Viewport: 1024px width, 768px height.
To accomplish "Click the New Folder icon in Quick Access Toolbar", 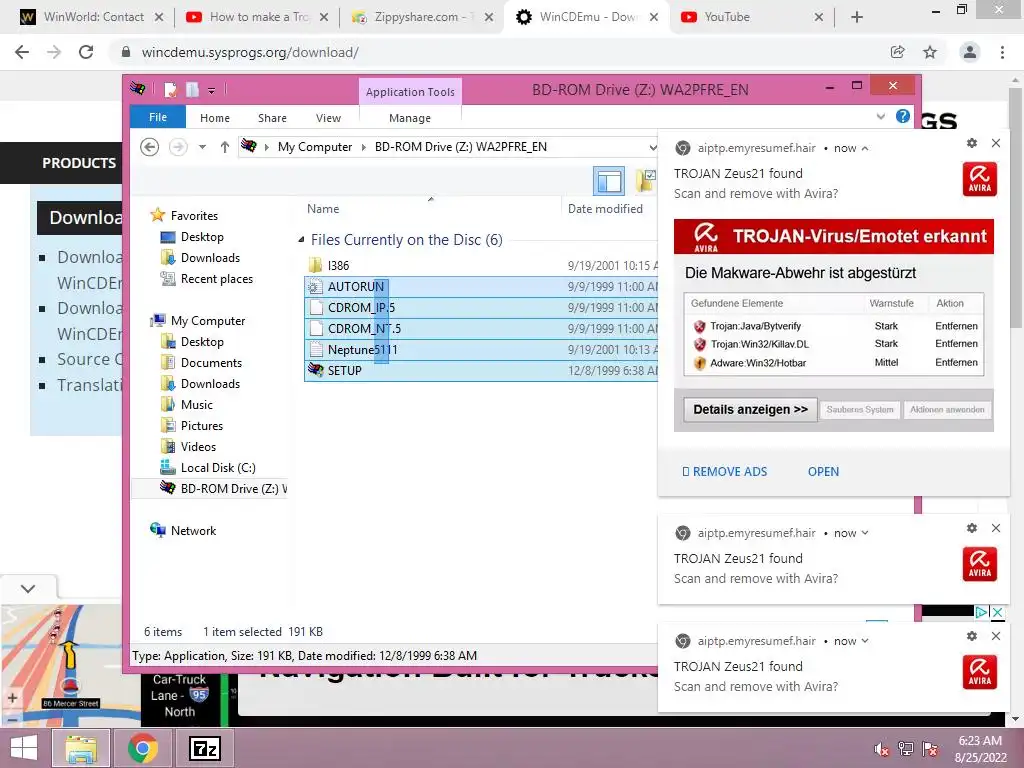I will (192, 89).
